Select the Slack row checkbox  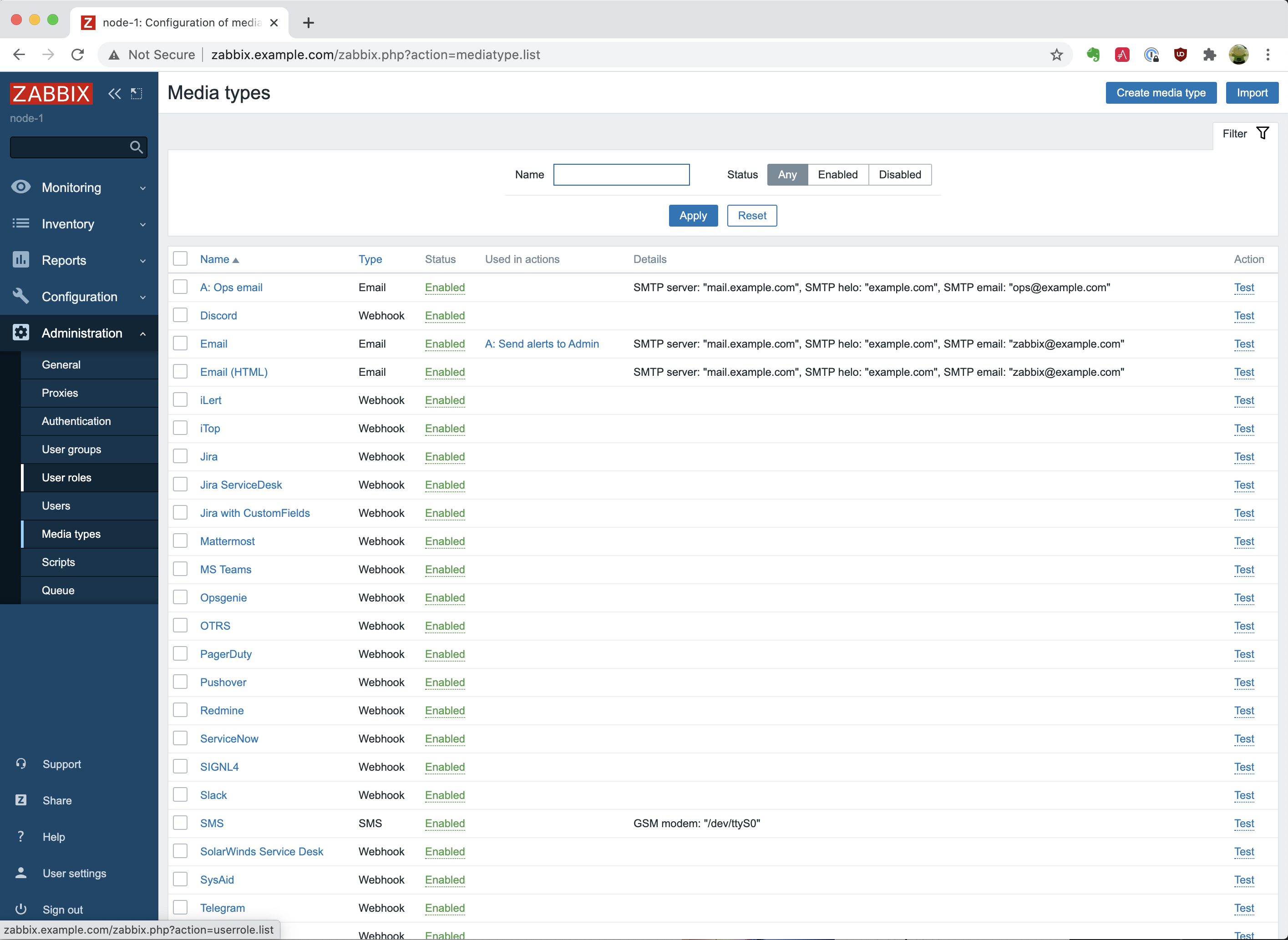180,795
